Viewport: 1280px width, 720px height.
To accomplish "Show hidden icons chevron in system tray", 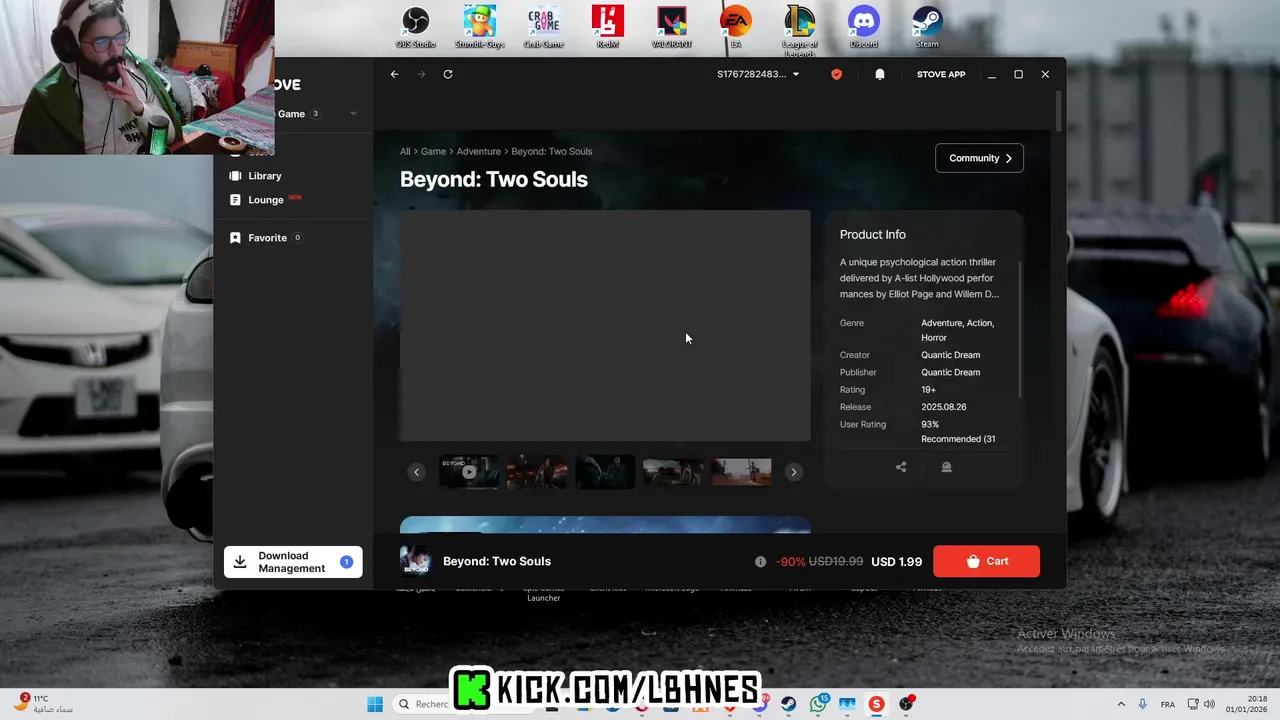I will (x=1121, y=704).
